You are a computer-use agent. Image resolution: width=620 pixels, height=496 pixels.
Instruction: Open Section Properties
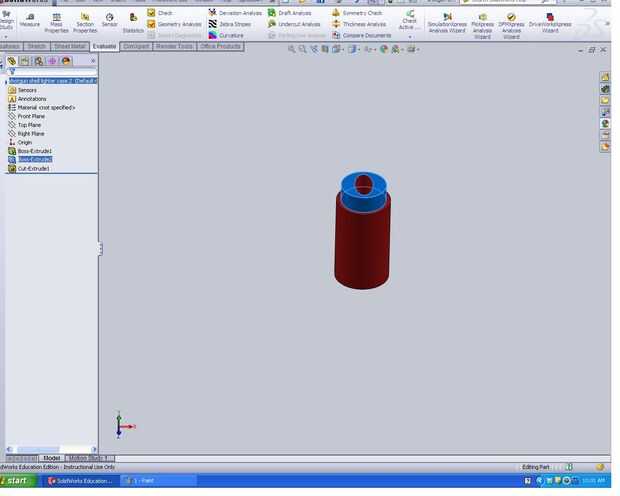[85, 23]
